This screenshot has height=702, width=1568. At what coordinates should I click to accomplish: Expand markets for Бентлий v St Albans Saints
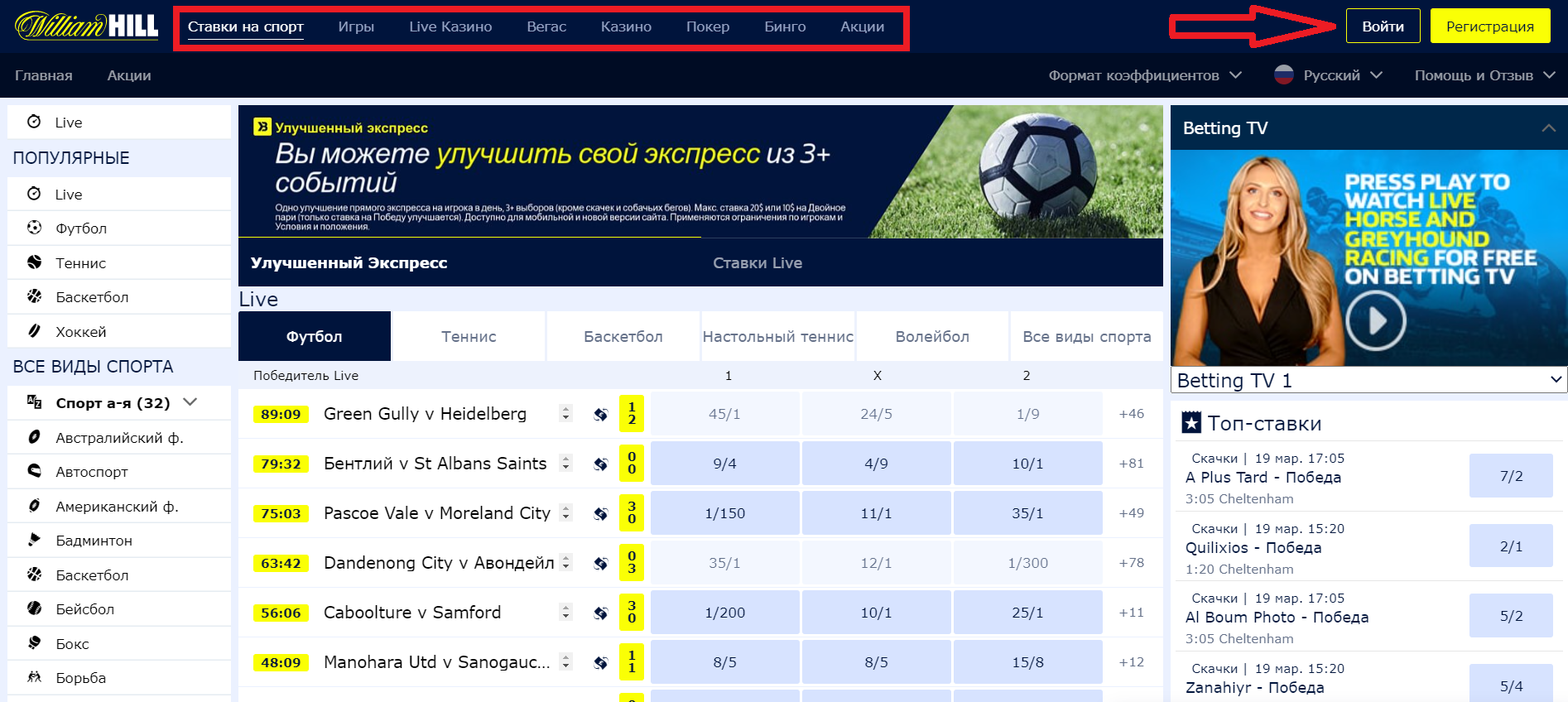[x=565, y=463]
